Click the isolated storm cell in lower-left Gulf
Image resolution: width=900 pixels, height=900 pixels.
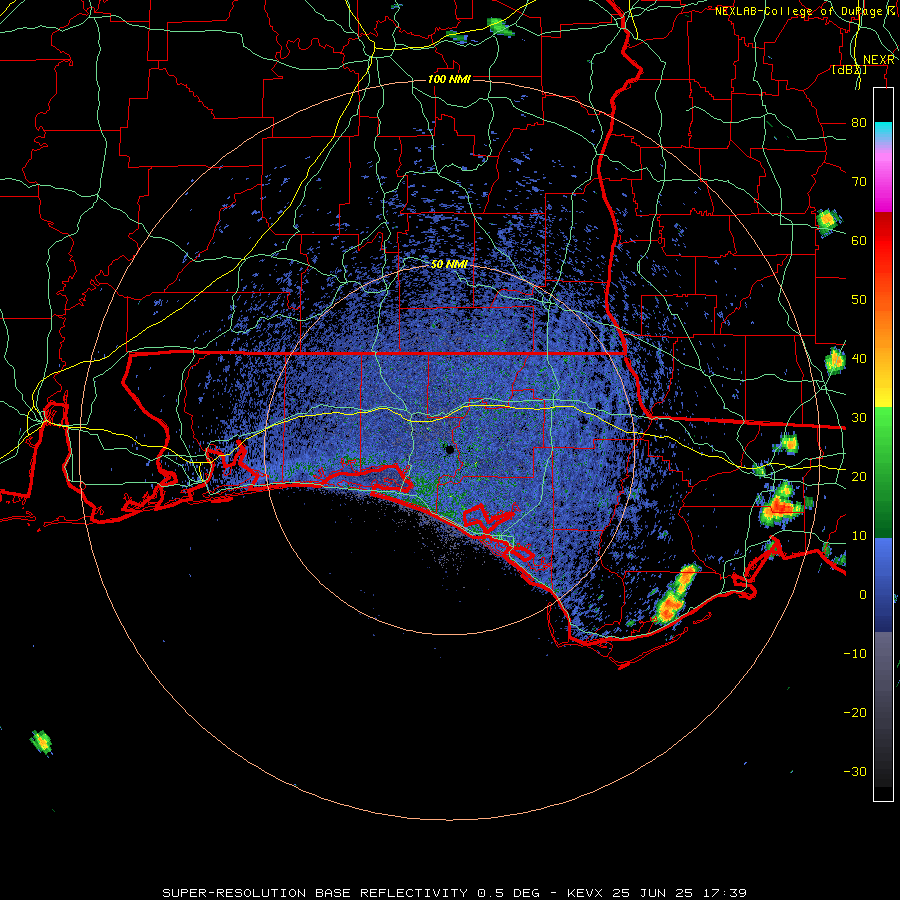point(41,742)
